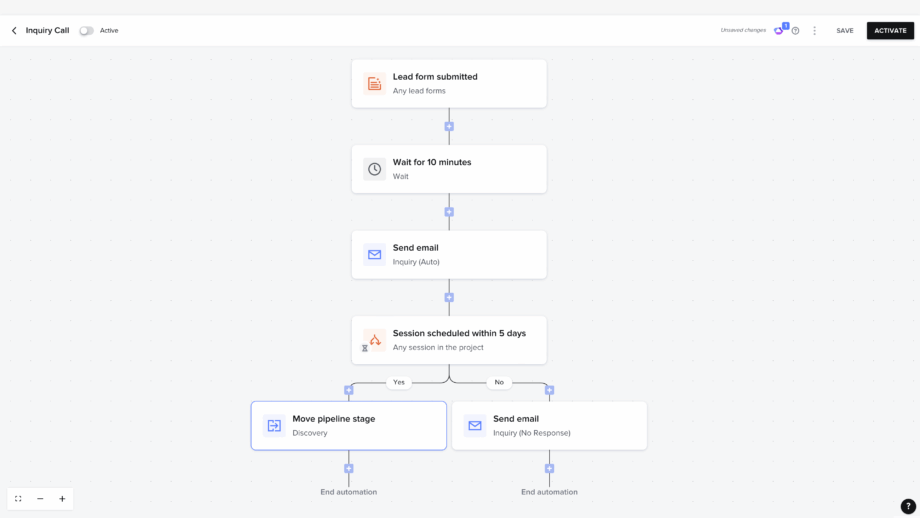Add a step on the Yes branch
920x518 pixels.
[x=349, y=390]
